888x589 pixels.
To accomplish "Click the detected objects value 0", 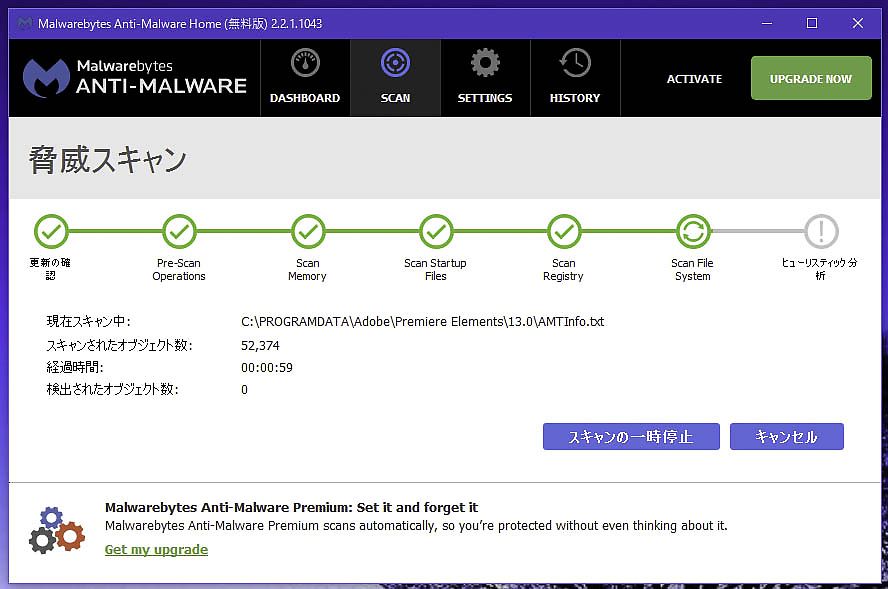I will (x=244, y=390).
